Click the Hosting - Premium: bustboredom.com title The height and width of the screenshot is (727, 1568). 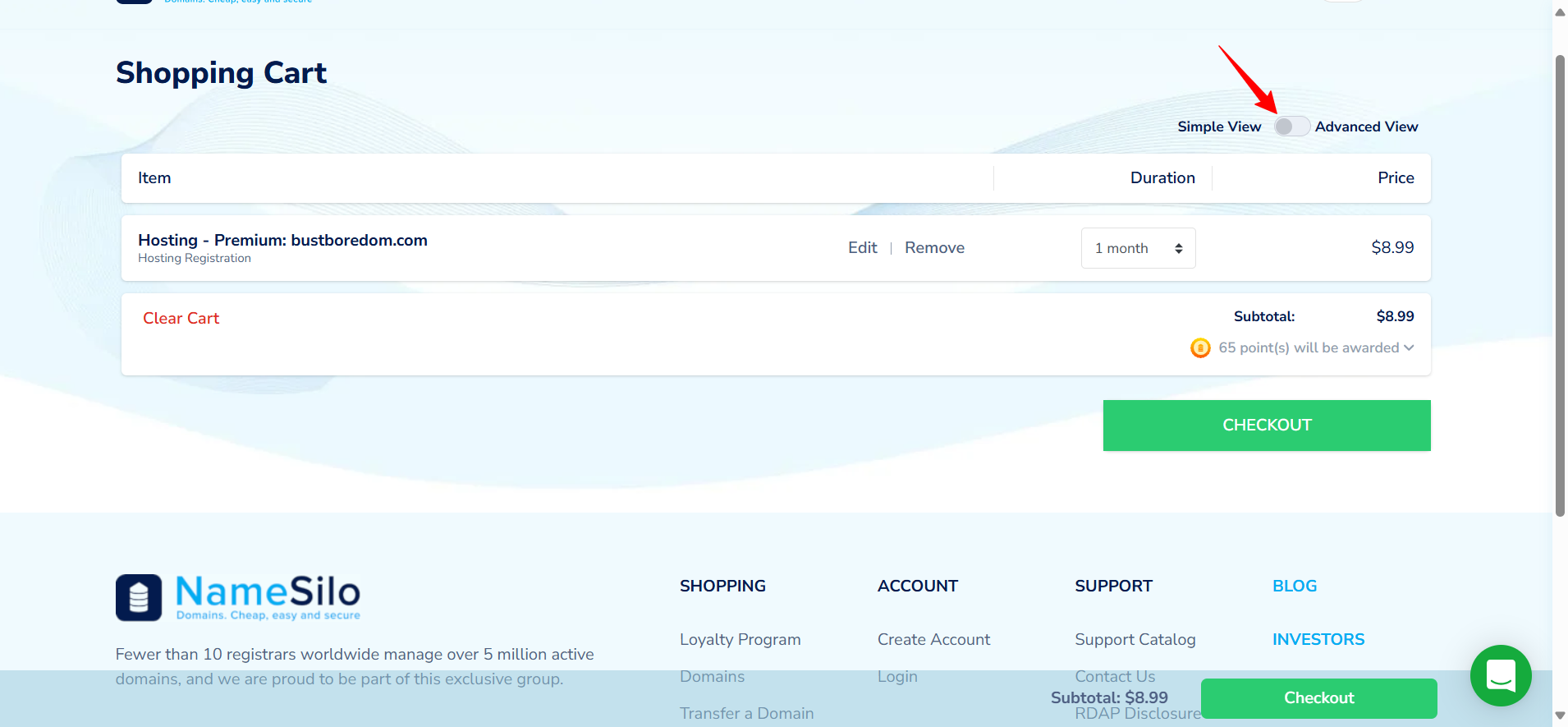[282, 240]
